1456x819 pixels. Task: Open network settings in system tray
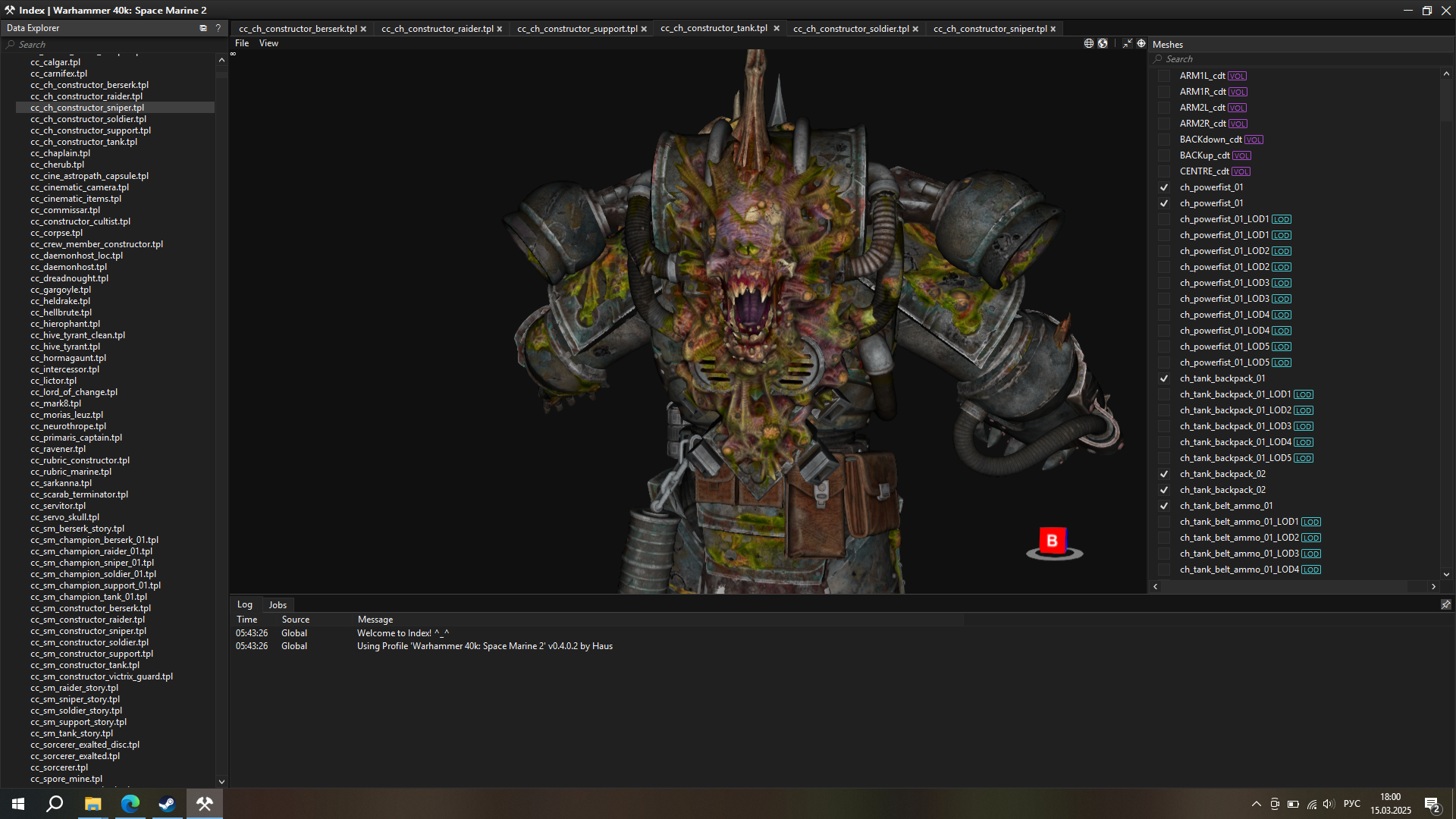(x=1312, y=804)
